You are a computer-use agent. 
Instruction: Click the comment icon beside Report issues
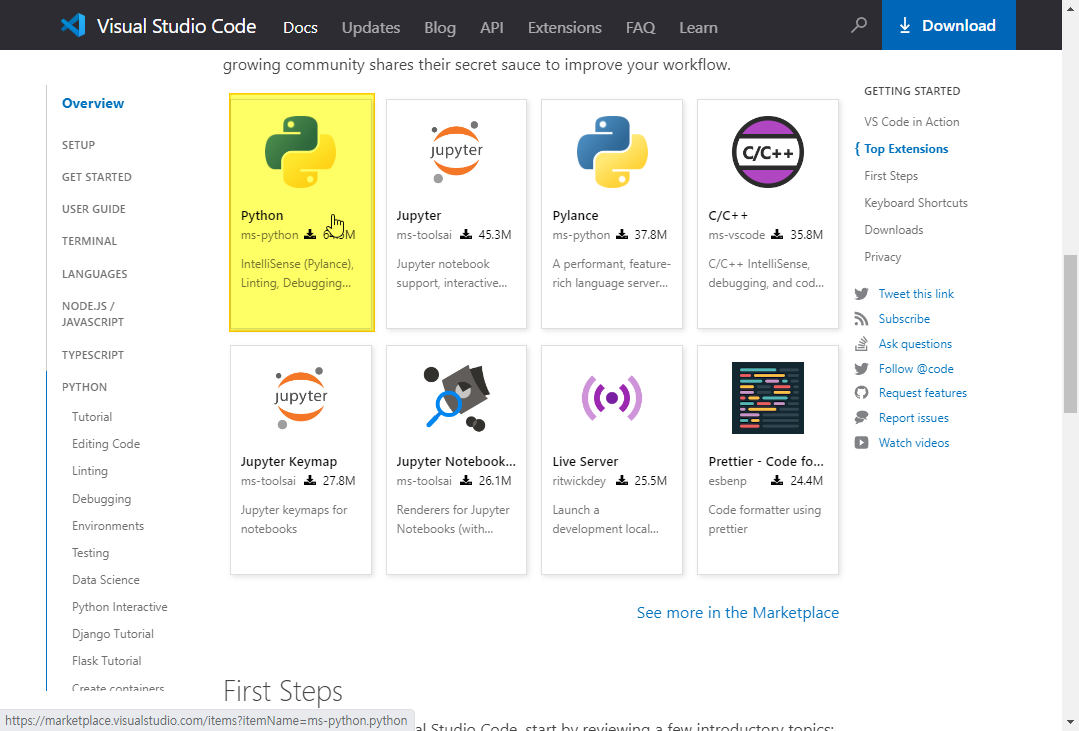point(862,418)
